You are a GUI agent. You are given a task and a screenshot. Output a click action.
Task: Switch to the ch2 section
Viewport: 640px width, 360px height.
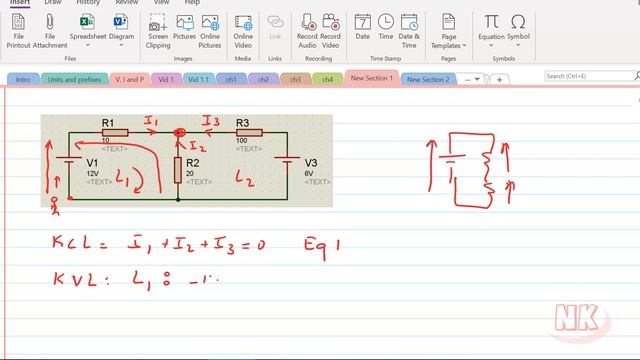click(x=263, y=80)
